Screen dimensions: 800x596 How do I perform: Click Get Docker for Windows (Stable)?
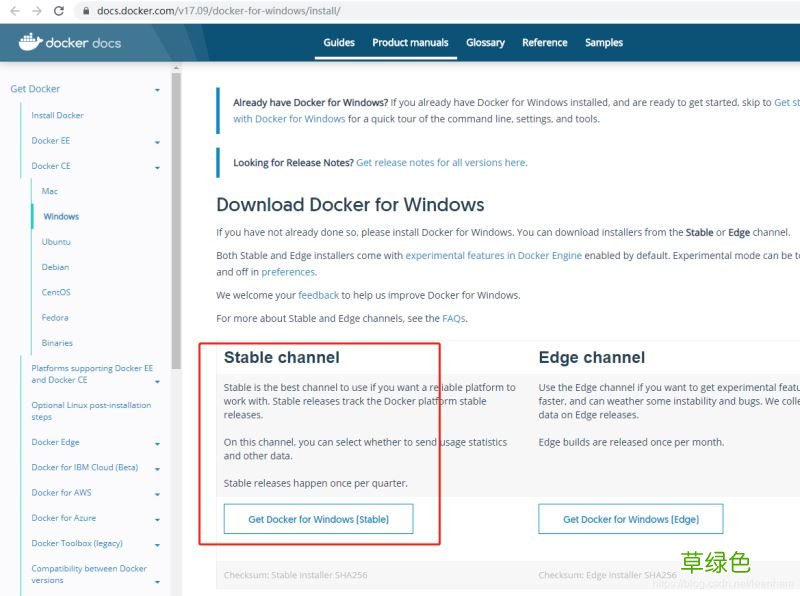click(x=319, y=518)
